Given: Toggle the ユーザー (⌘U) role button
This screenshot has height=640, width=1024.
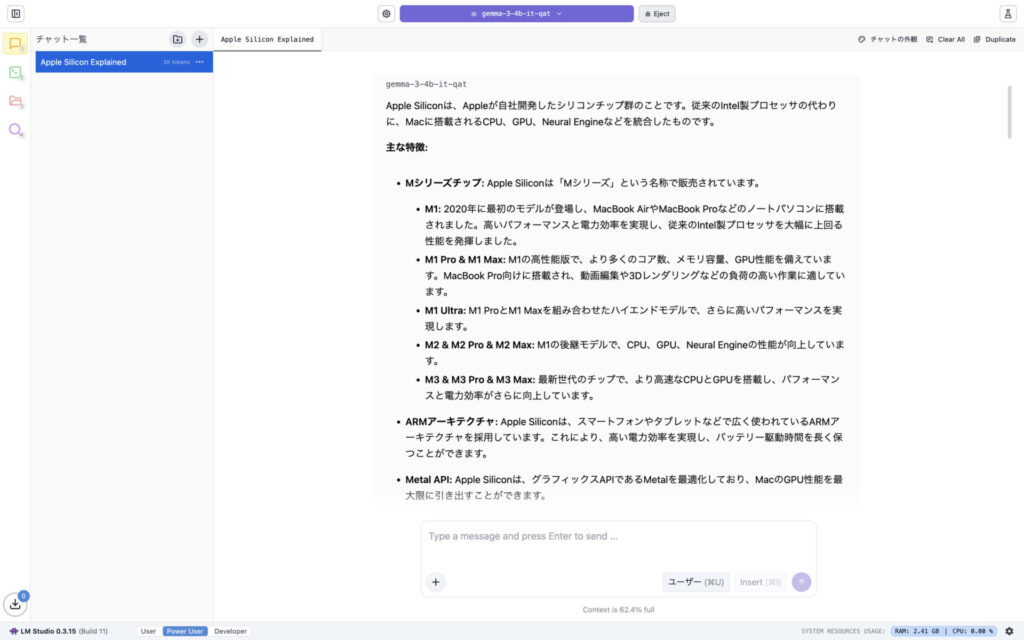Looking at the screenshot, I should tap(696, 582).
